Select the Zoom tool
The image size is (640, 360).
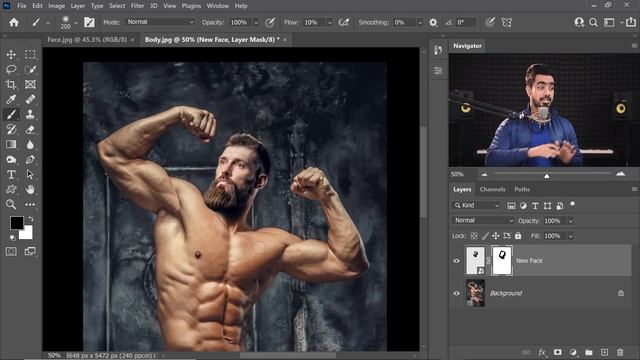tap(11, 204)
